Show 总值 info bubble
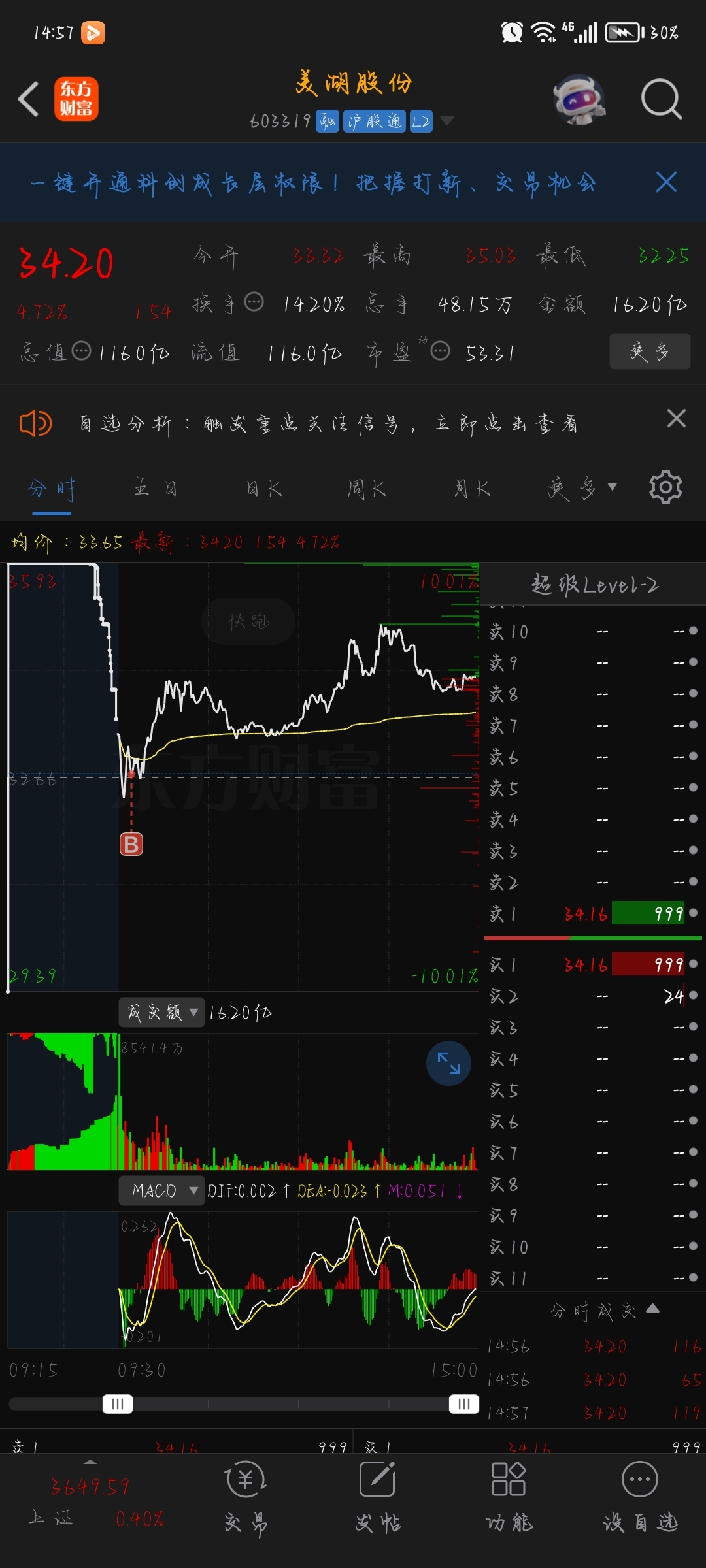Viewport: 706px width, 1568px height. [x=81, y=351]
